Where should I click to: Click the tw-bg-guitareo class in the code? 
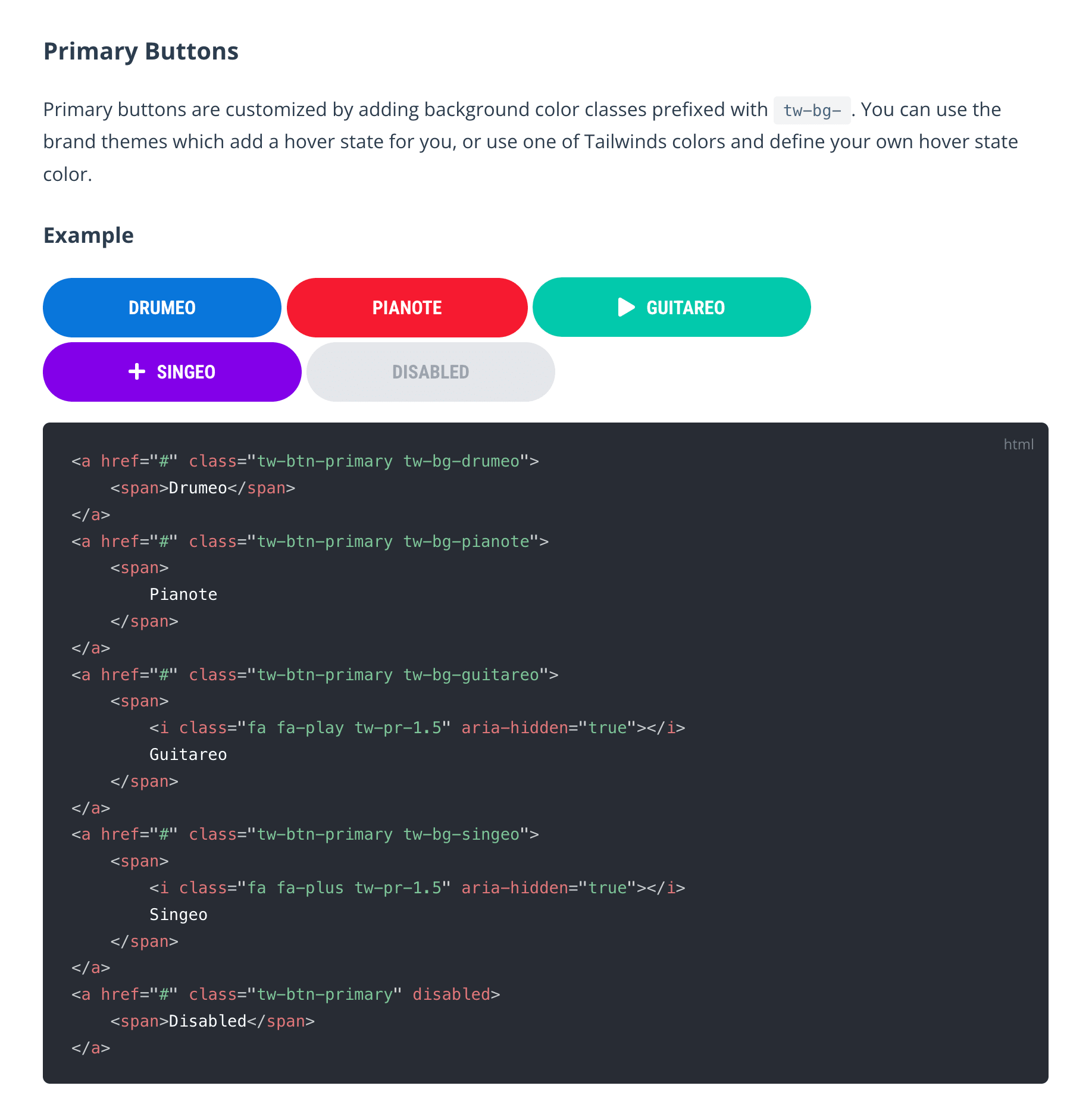tap(471, 675)
